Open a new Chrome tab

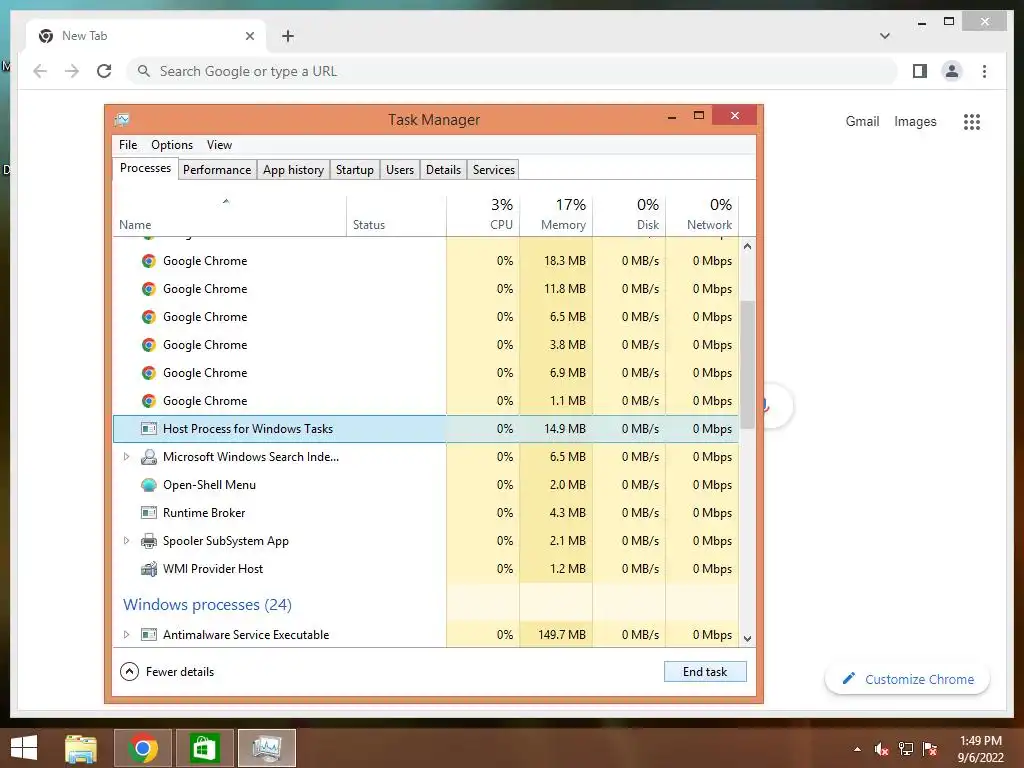click(x=288, y=36)
